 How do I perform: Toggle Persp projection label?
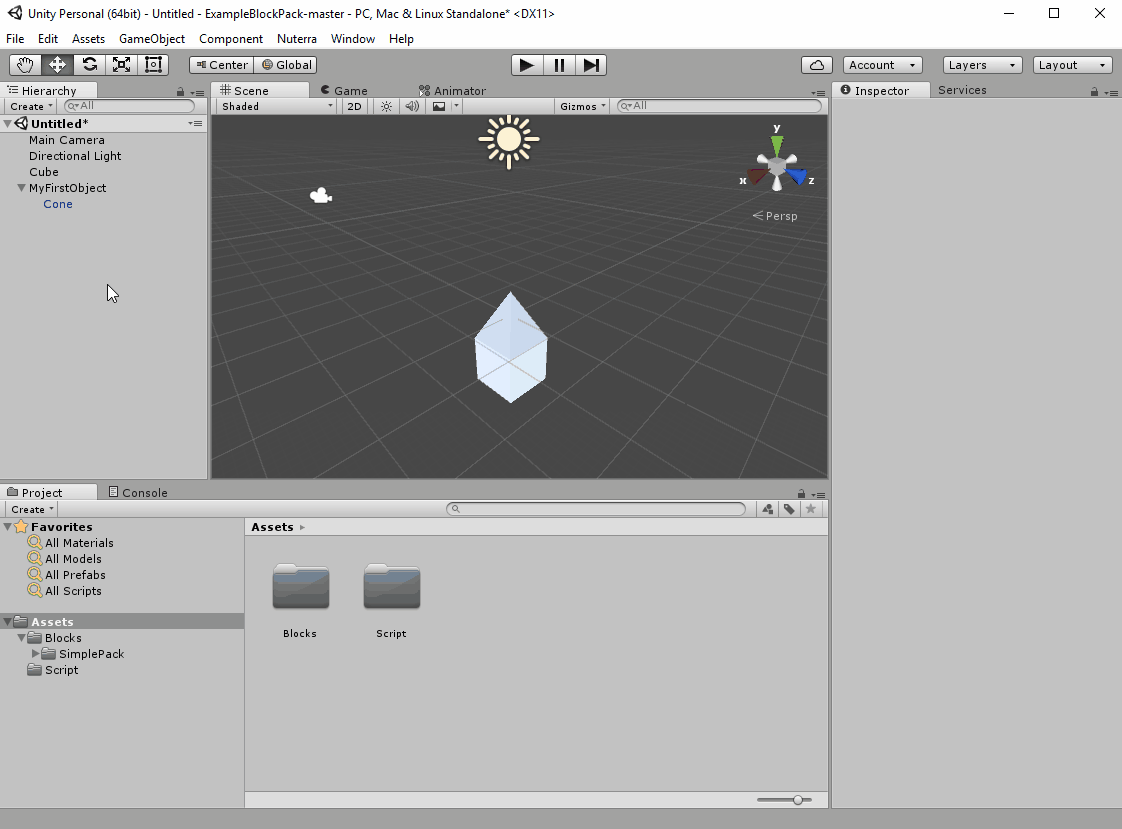[x=775, y=216]
